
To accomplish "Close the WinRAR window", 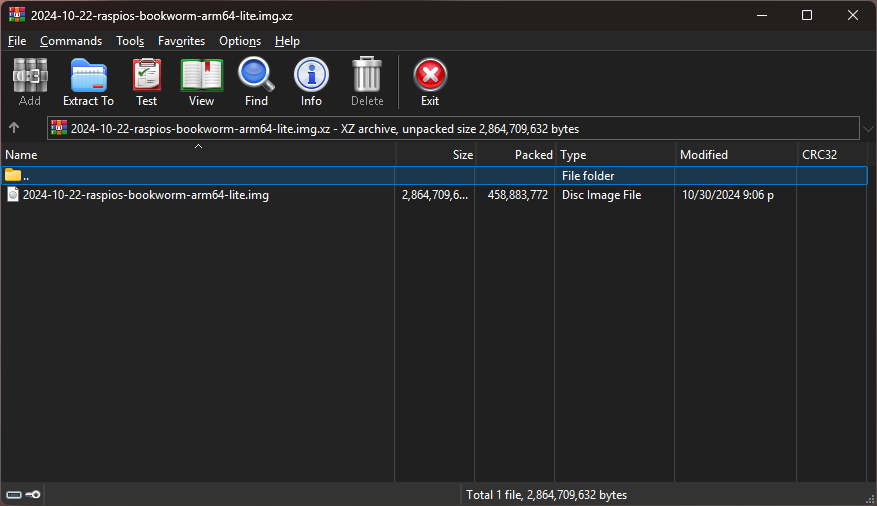I will pos(852,15).
